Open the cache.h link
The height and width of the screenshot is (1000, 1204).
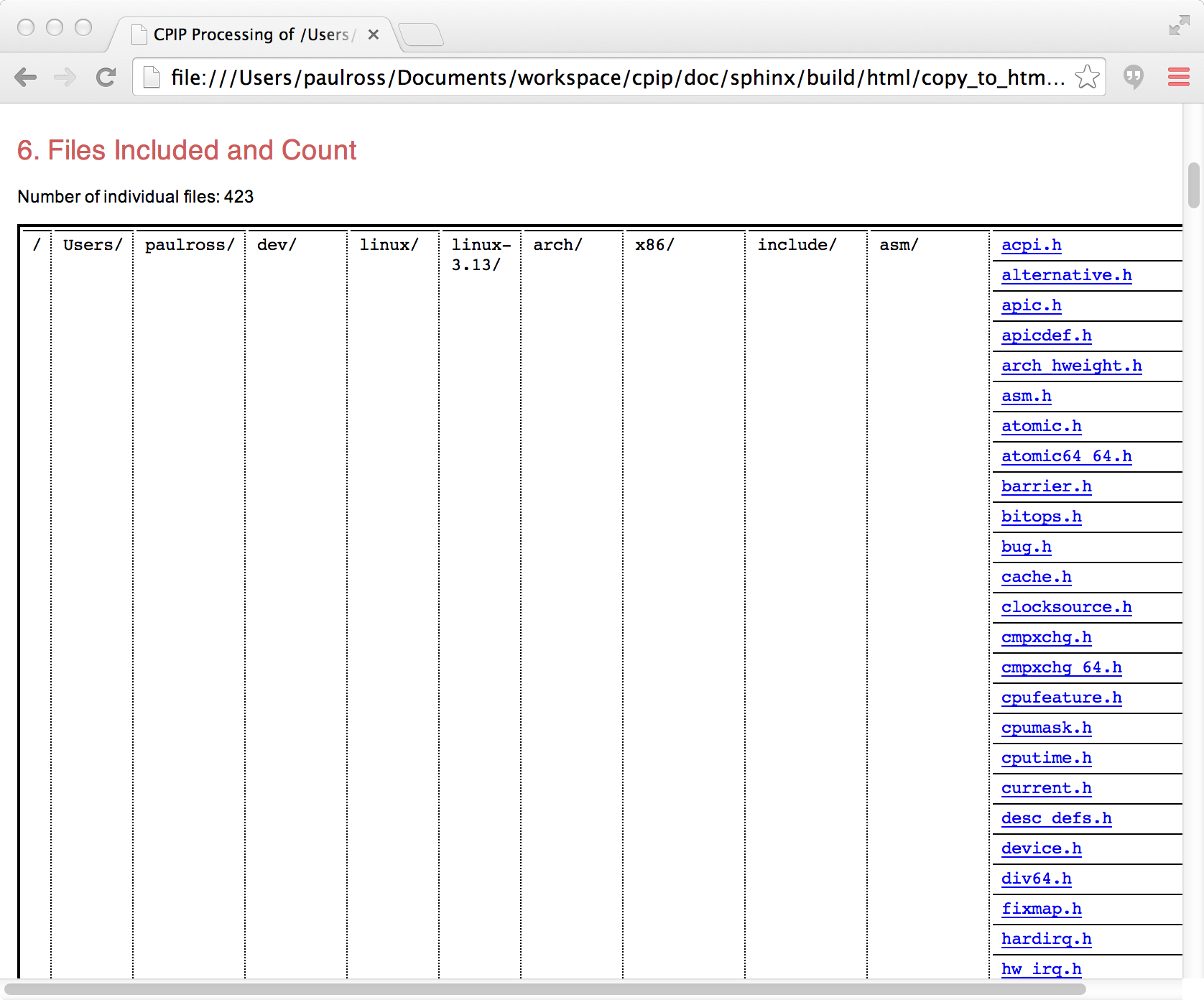[1036, 577]
